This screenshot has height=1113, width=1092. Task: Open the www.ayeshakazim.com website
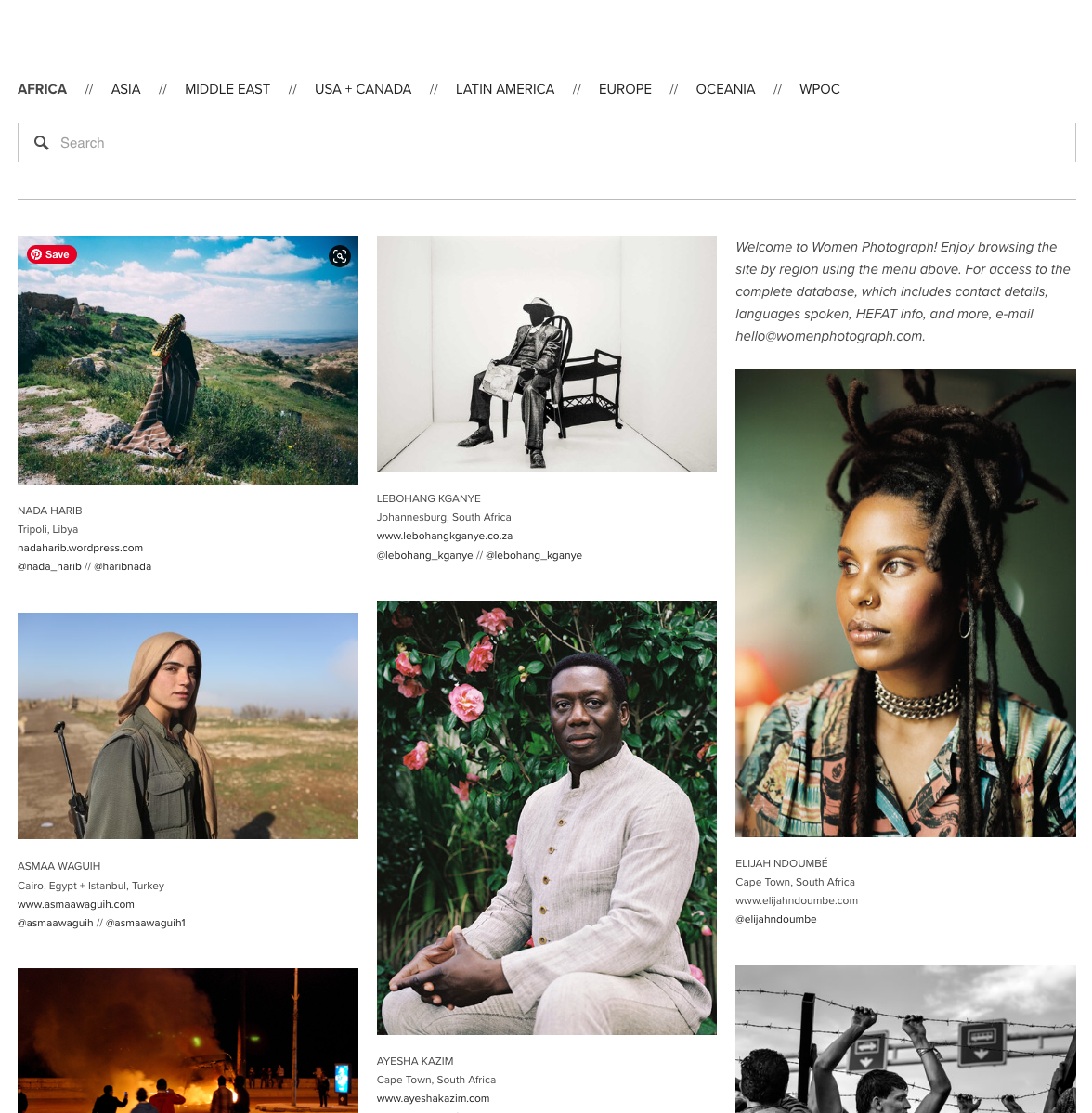[x=433, y=1098]
